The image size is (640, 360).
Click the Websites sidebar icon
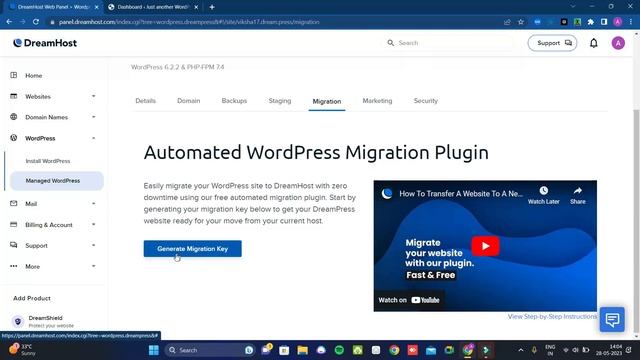click(x=13, y=96)
